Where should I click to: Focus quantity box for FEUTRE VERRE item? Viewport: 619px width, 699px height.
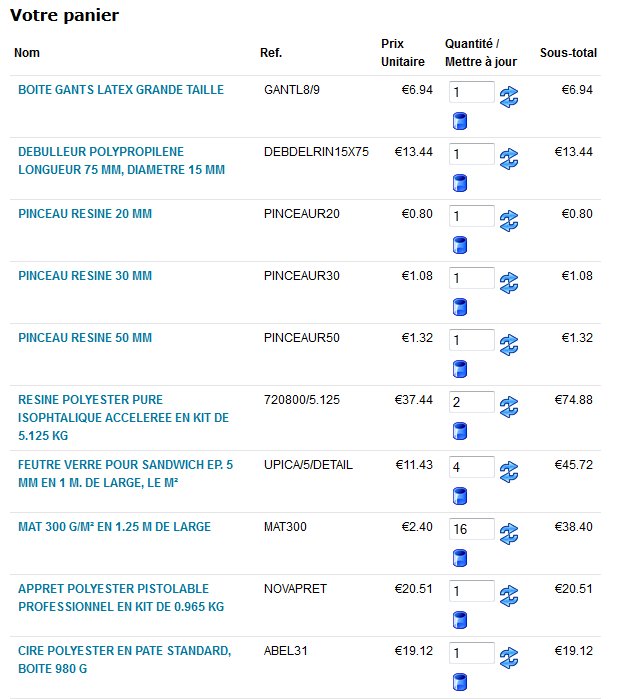coord(472,467)
